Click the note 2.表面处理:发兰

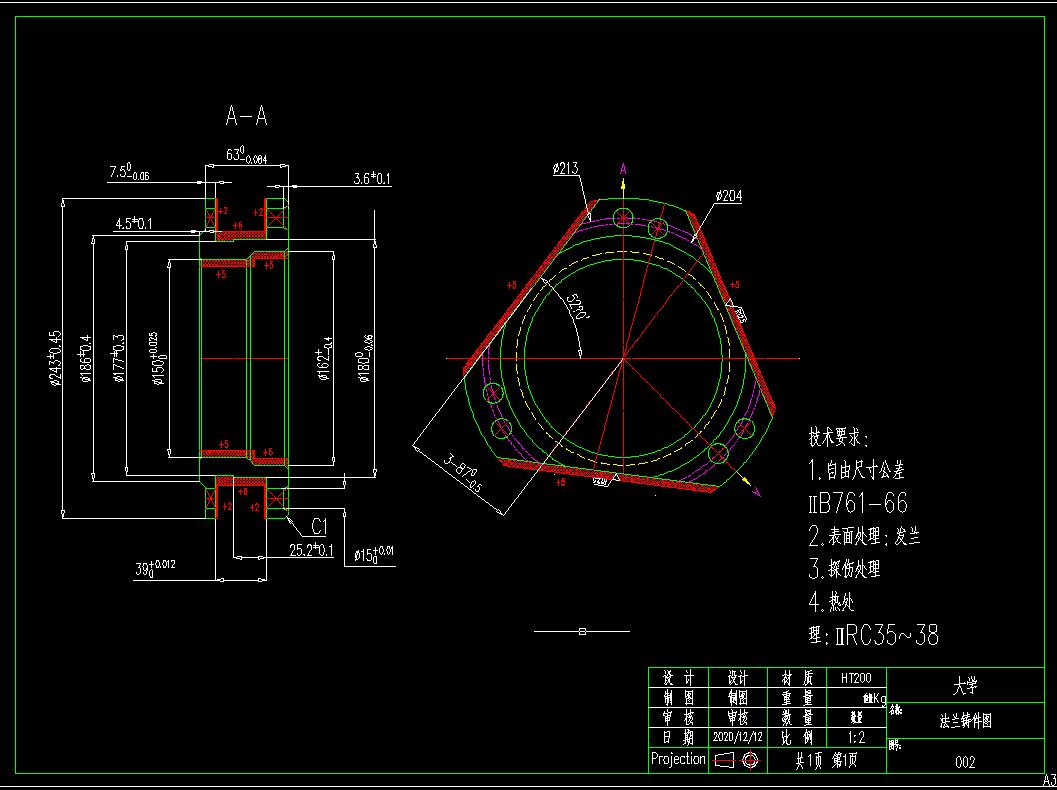click(x=864, y=536)
